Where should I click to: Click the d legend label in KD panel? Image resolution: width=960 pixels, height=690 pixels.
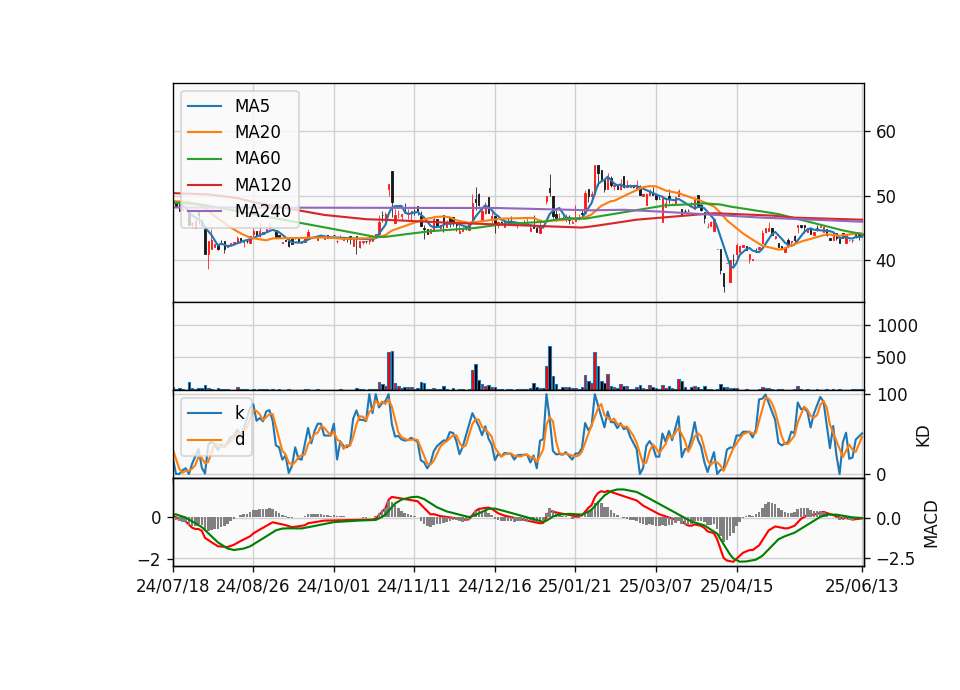[240, 439]
